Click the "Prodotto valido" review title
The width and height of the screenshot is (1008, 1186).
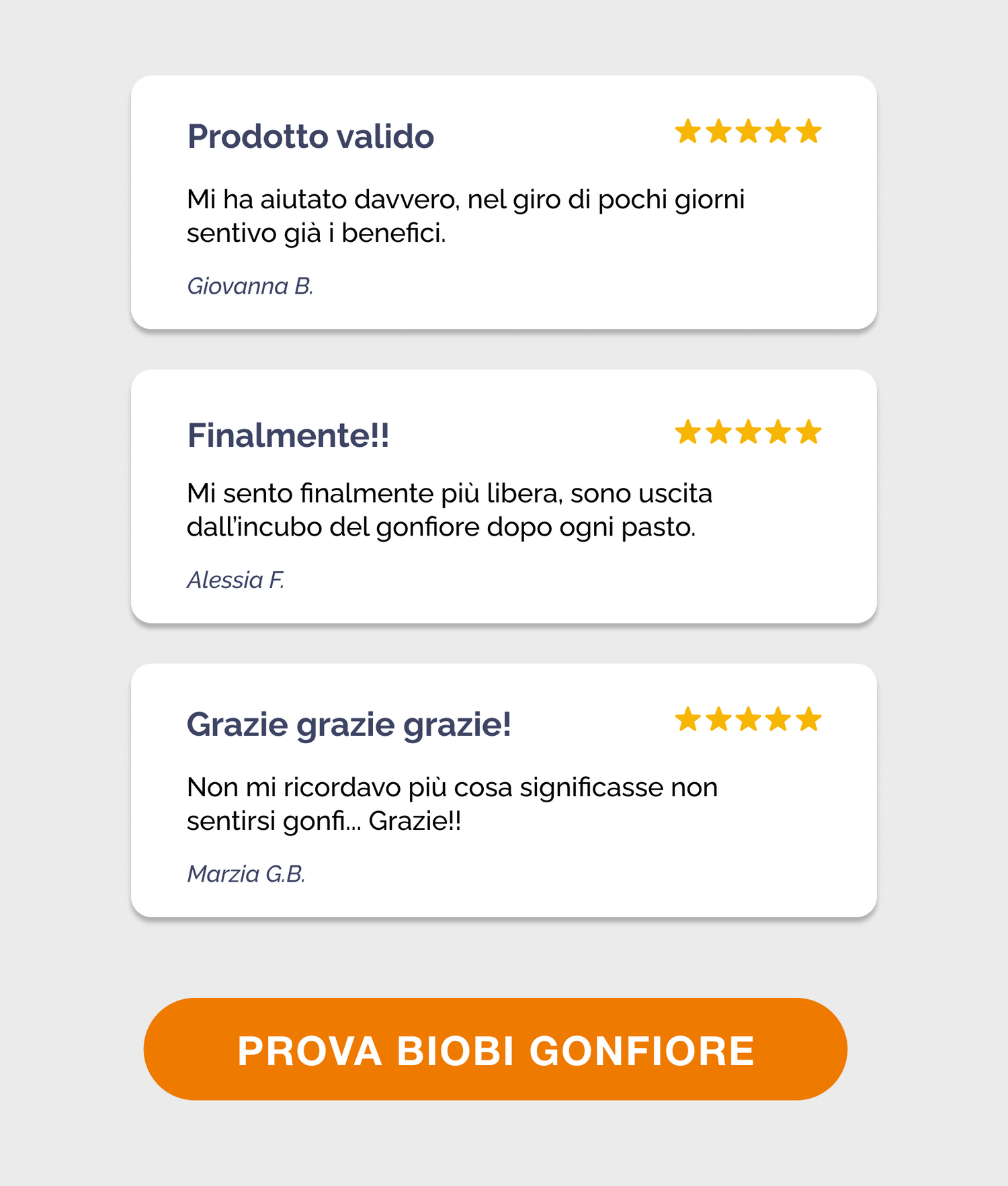[x=310, y=136]
